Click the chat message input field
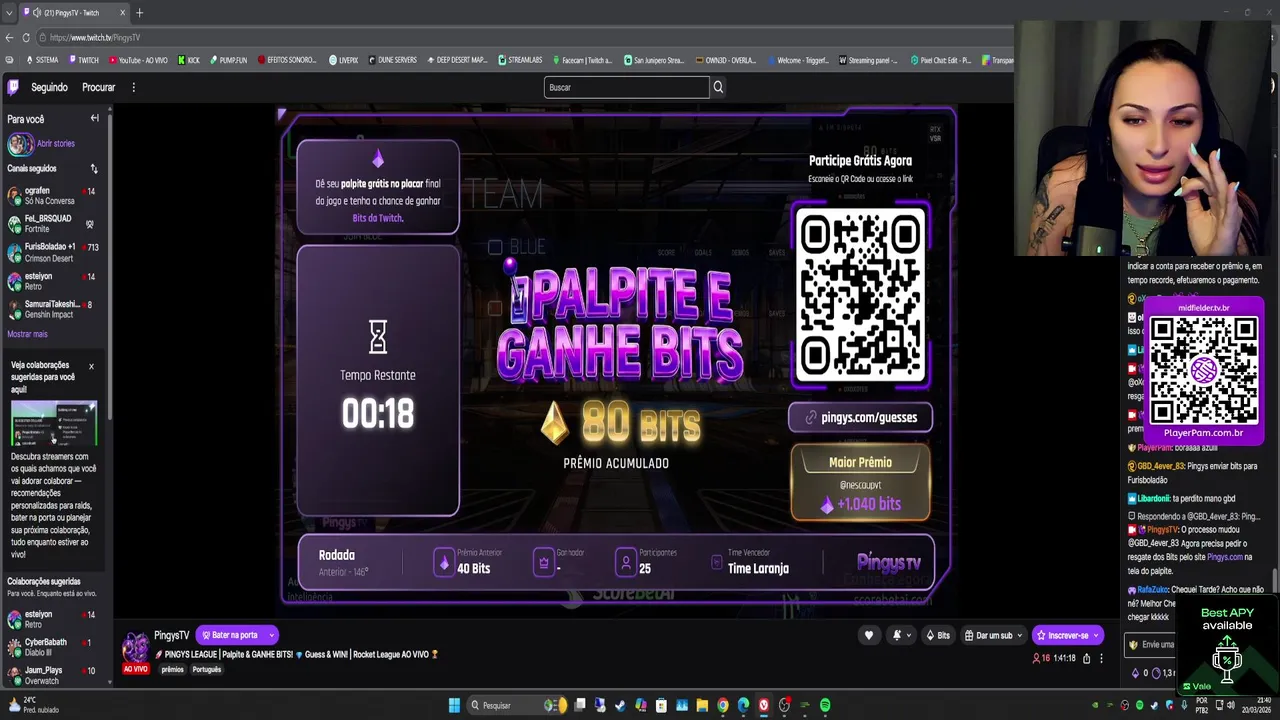The image size is (1280, 720). tap(1150, 645)
